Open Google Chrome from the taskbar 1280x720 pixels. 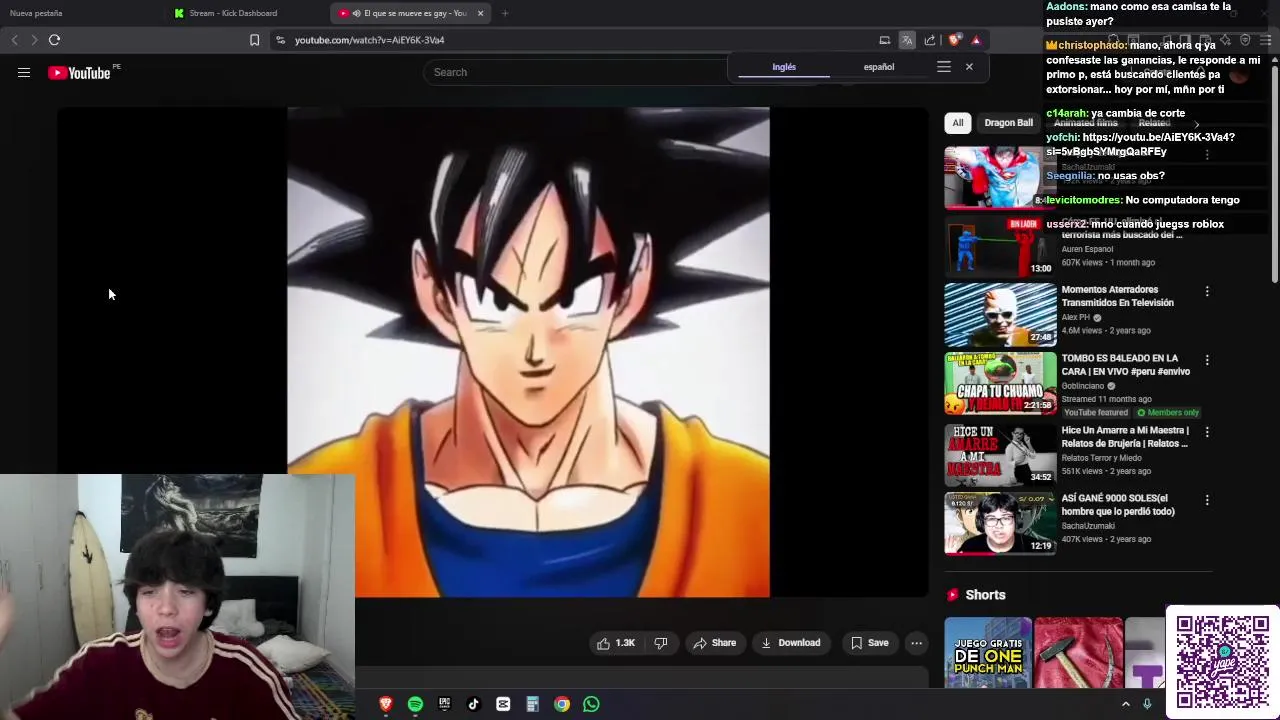click(x=562, y=704)
